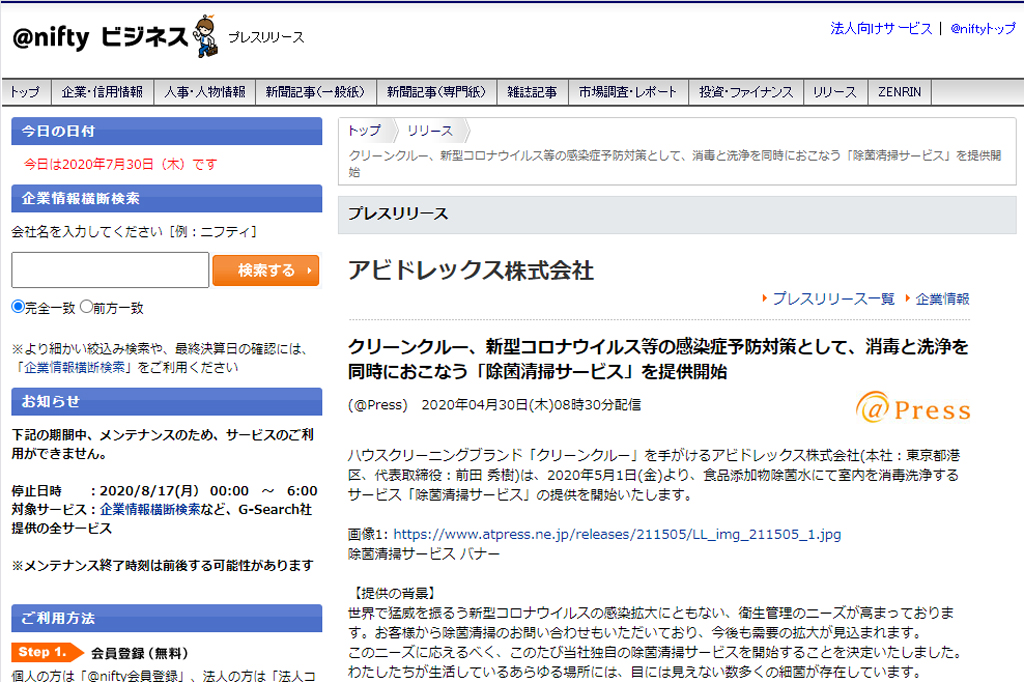Open the 新聞記事(一般紙) menu tab
Screen dimensions: 1024x682
316,92
